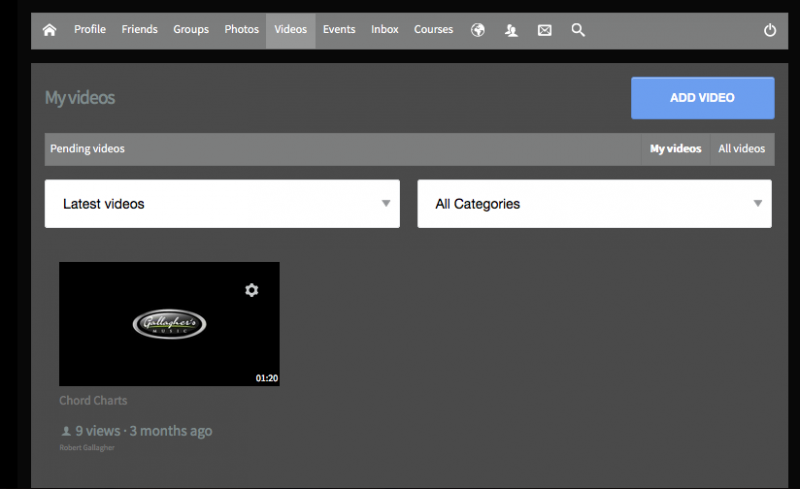Select the My videos tab
The image size is (800, 489).
point(676,149)
